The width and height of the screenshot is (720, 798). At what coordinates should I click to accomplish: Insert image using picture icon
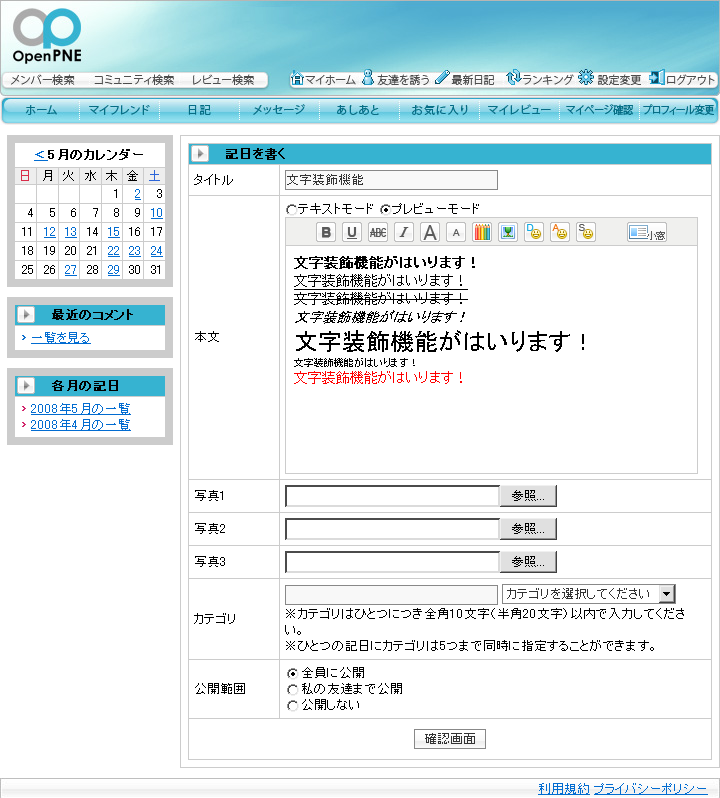point(508,232)
